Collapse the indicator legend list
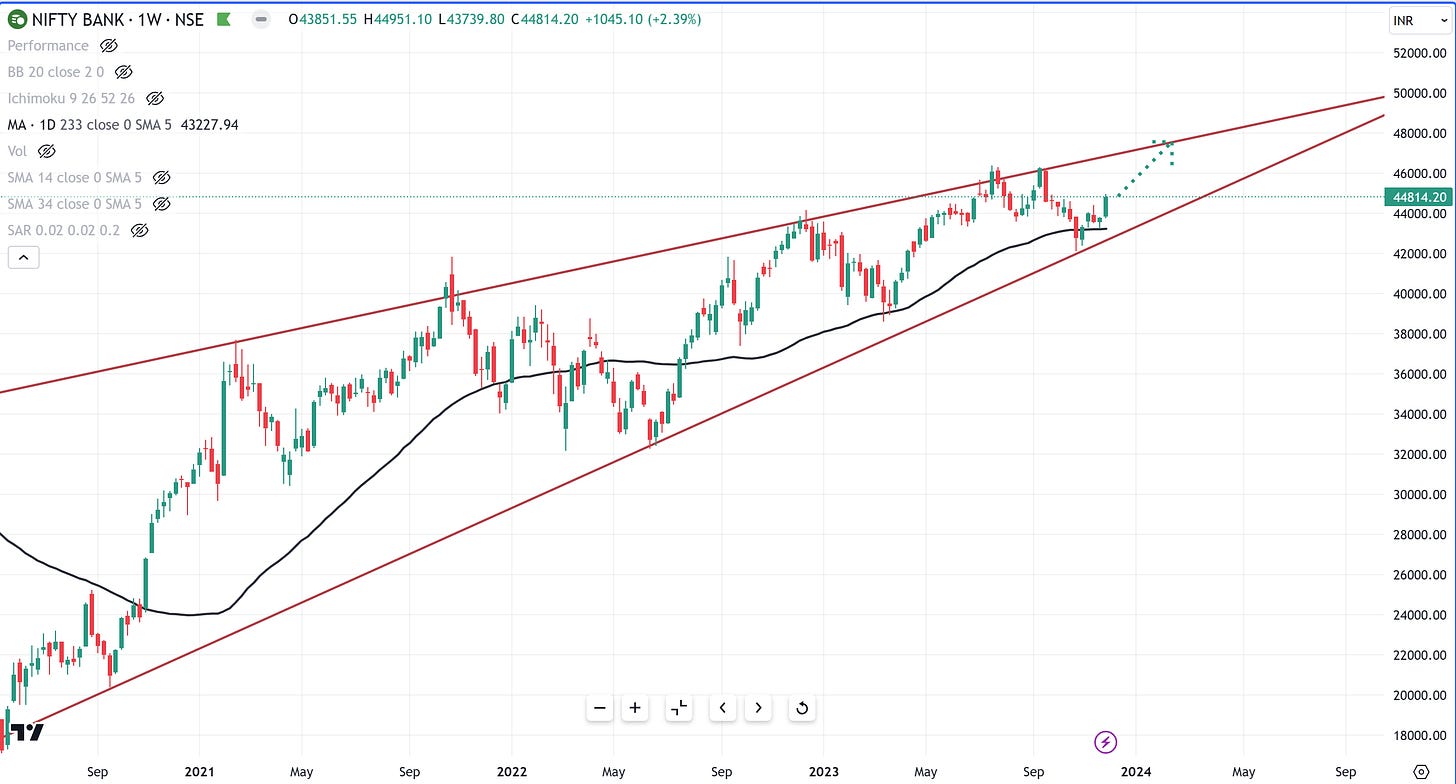Screen dimensions: 1456x784 point(23,257)
